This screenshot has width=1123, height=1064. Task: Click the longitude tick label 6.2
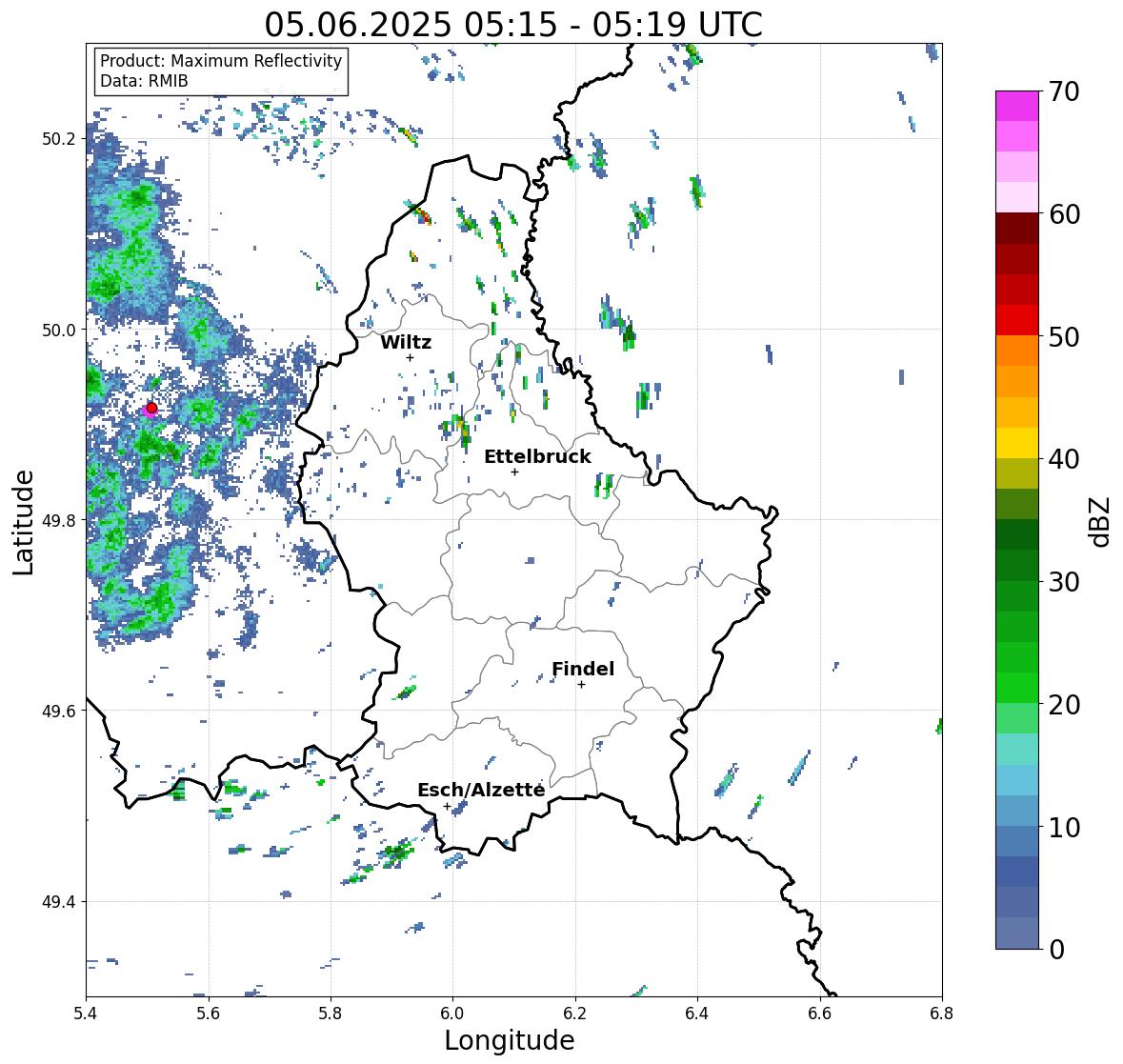tap(575, 1013)
